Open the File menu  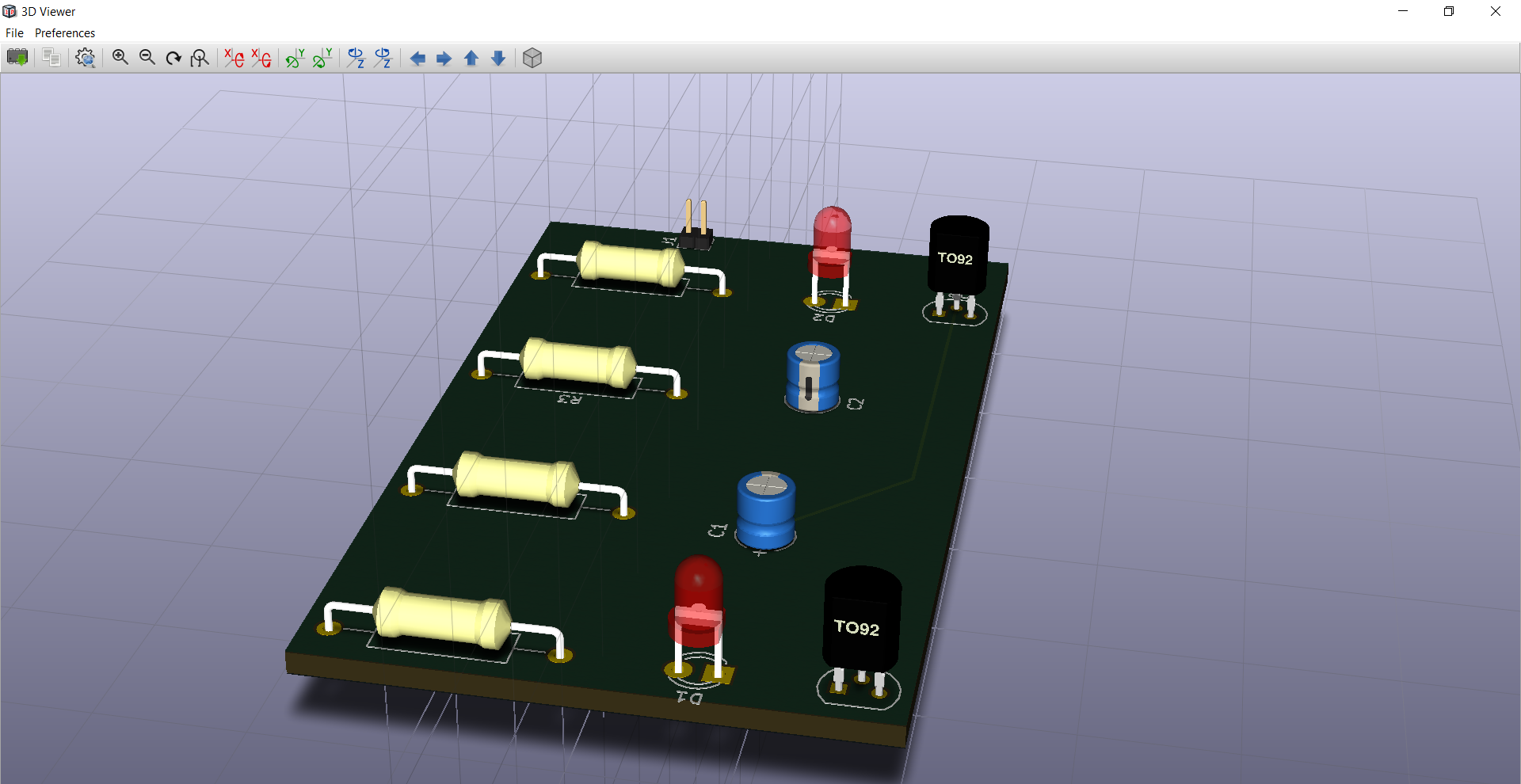(14, 33)
